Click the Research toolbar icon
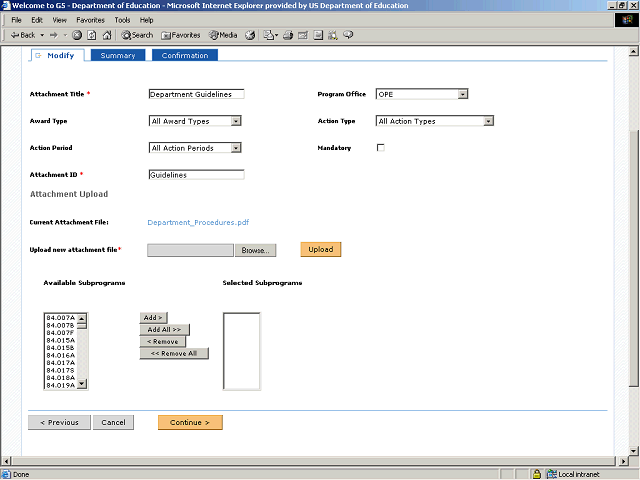This screenshot has height=480, width=640. pyautogui.click(x=333, y=35)
